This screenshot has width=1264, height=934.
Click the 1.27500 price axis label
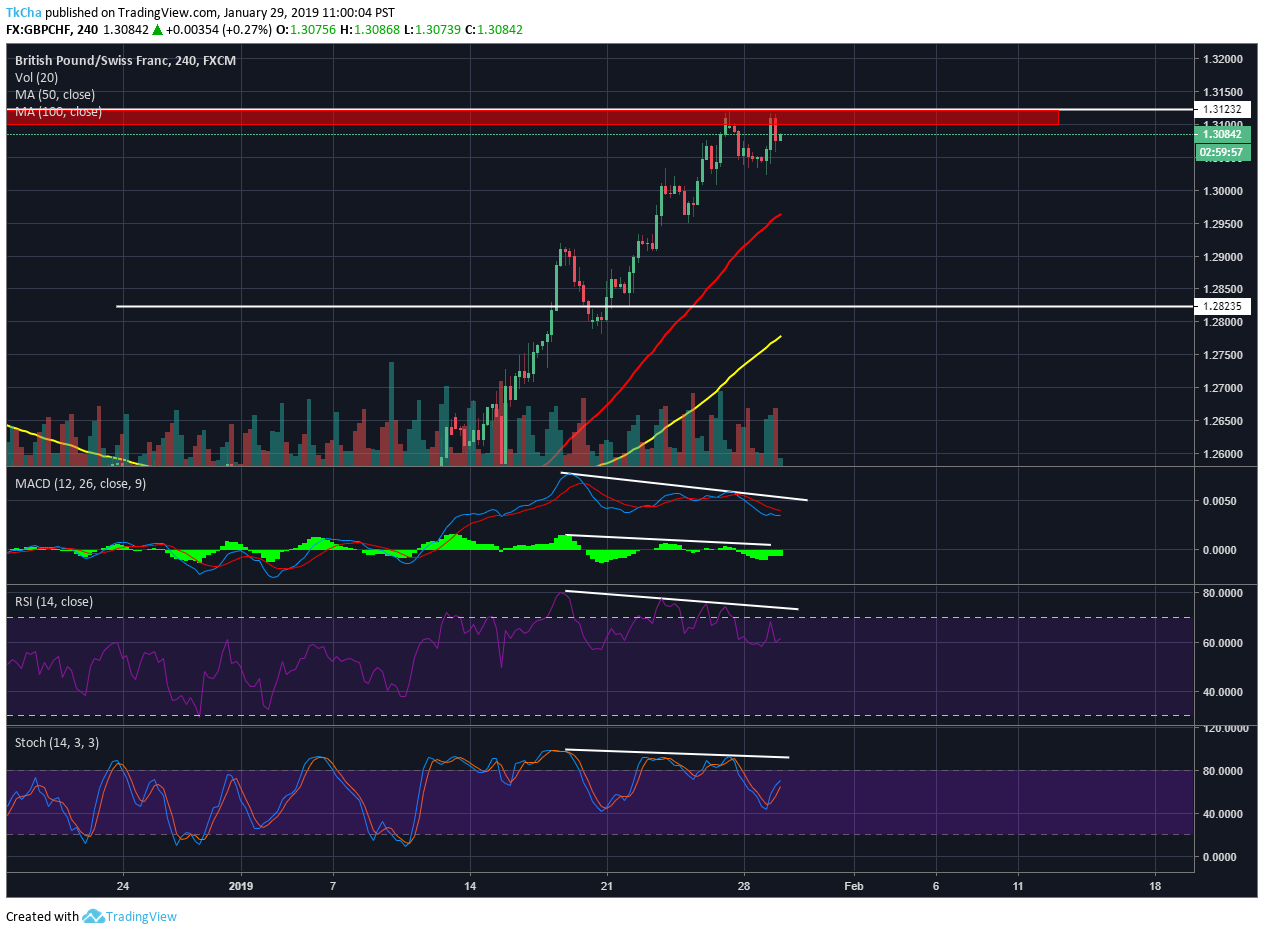[x=1223, y=355]
